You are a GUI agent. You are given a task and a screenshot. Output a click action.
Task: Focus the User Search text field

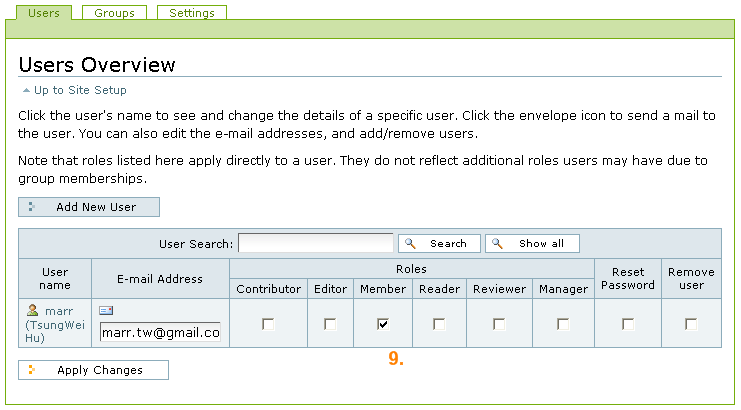(316, 243)
